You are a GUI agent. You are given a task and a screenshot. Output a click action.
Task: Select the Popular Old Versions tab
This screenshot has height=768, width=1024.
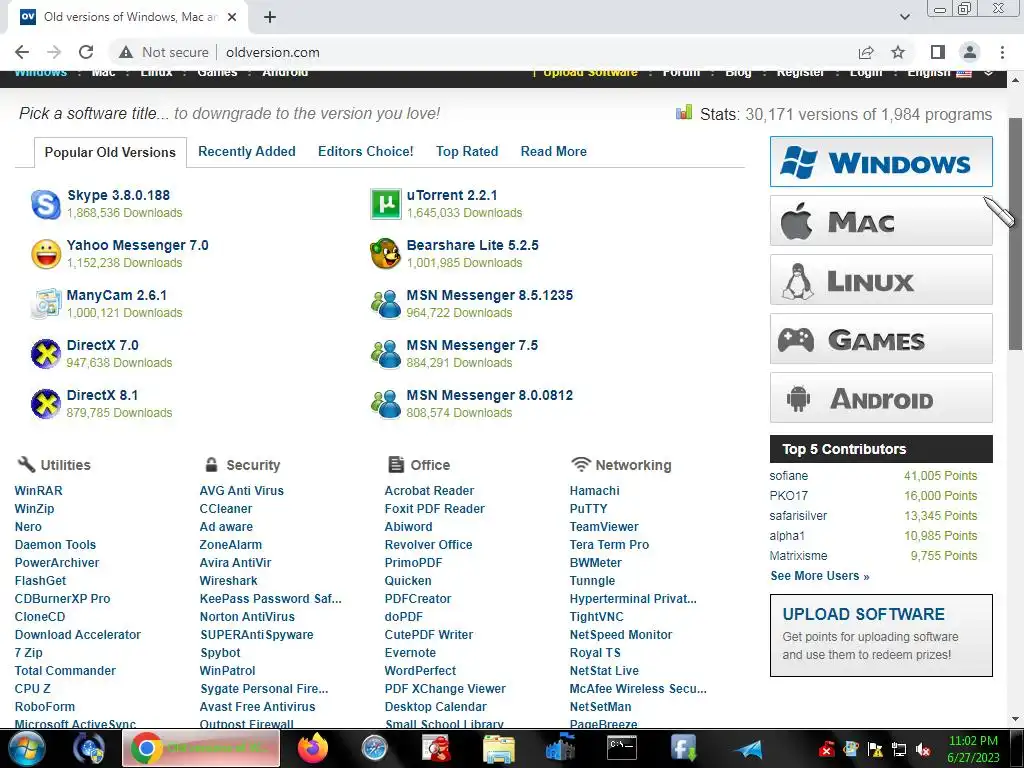point(110,152)
